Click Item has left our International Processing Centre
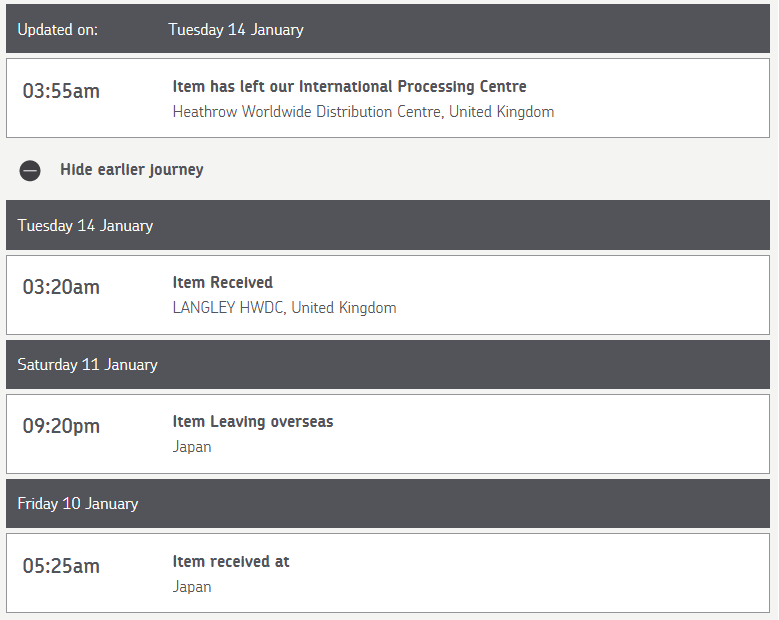Screen dimensions: 779x620 tap(349, 86)
